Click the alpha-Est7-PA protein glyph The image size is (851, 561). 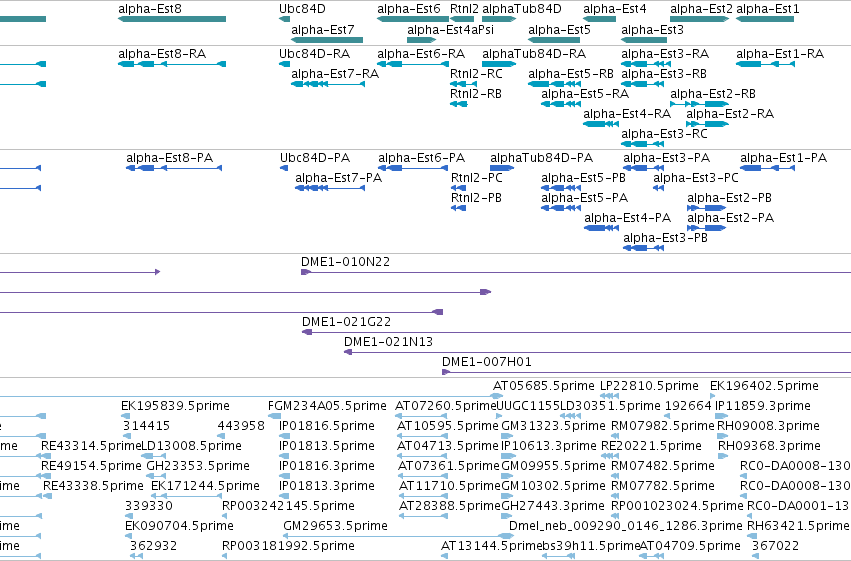(330, 188)
